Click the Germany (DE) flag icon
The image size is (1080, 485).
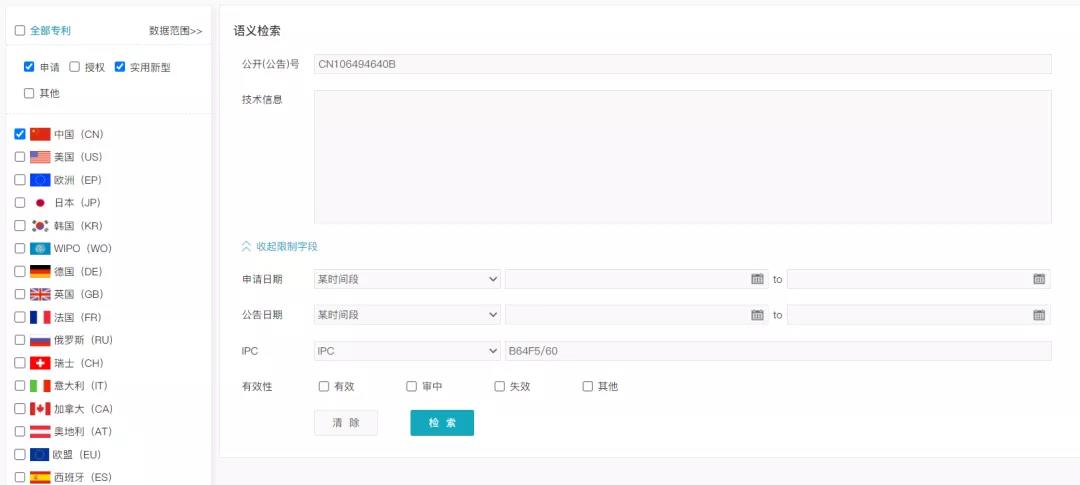40,271
